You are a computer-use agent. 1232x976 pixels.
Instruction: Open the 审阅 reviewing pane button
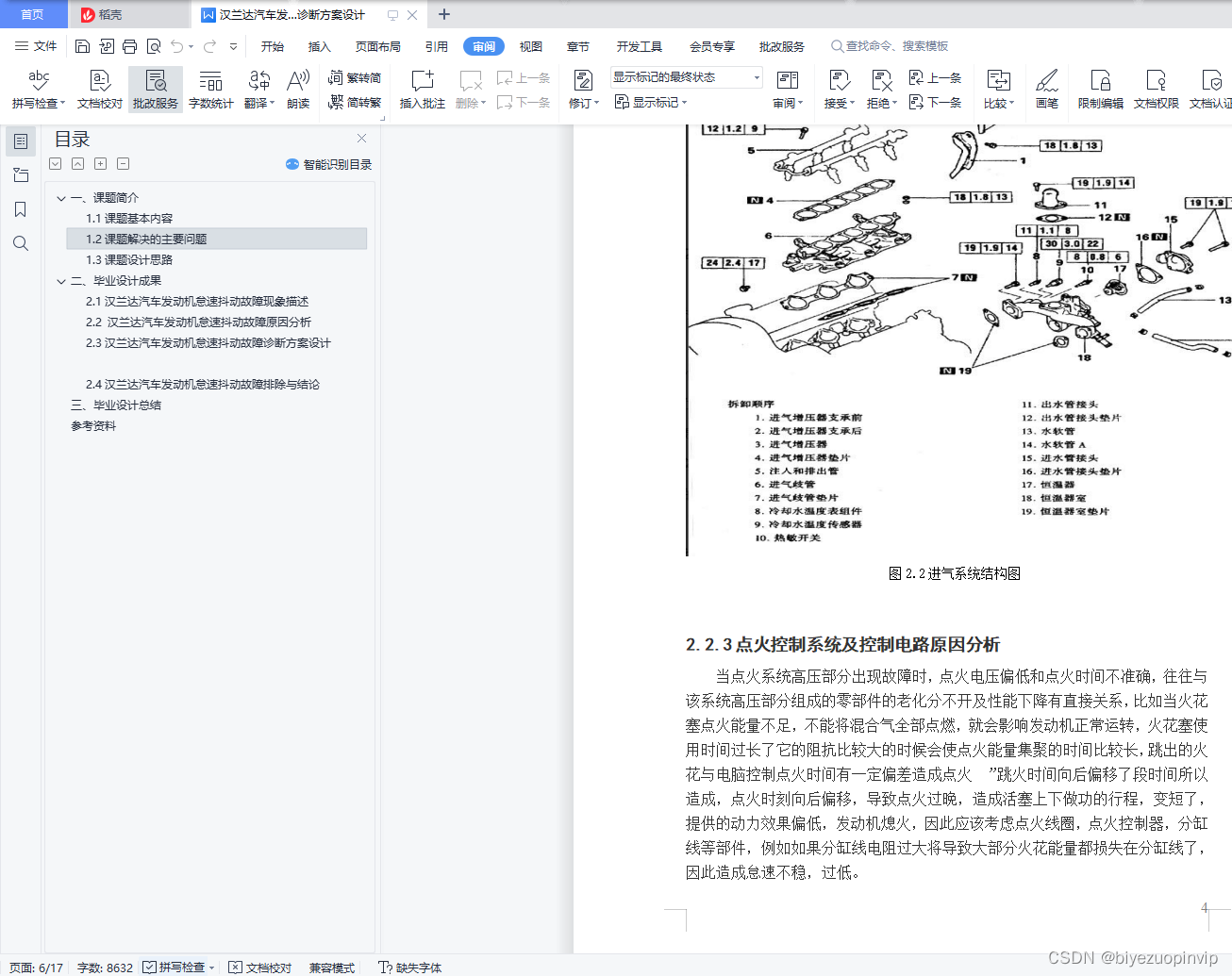788,90
